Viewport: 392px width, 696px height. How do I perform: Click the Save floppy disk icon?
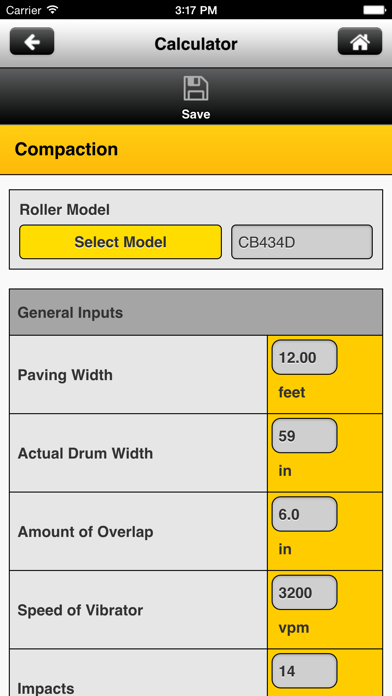coord(196,88)
